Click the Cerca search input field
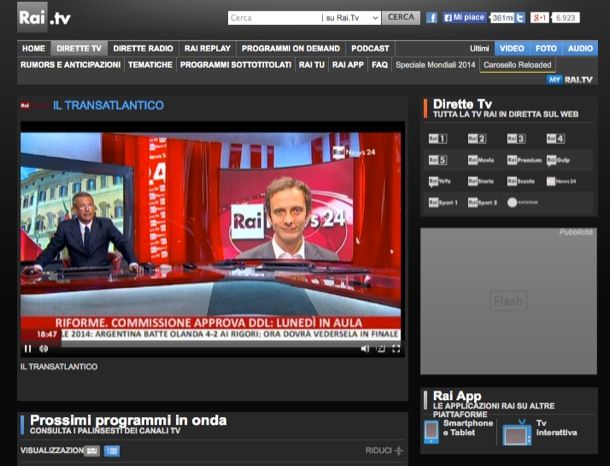Image resolution: width=610 pixels, height=466 pixels. tap(275, 18)
